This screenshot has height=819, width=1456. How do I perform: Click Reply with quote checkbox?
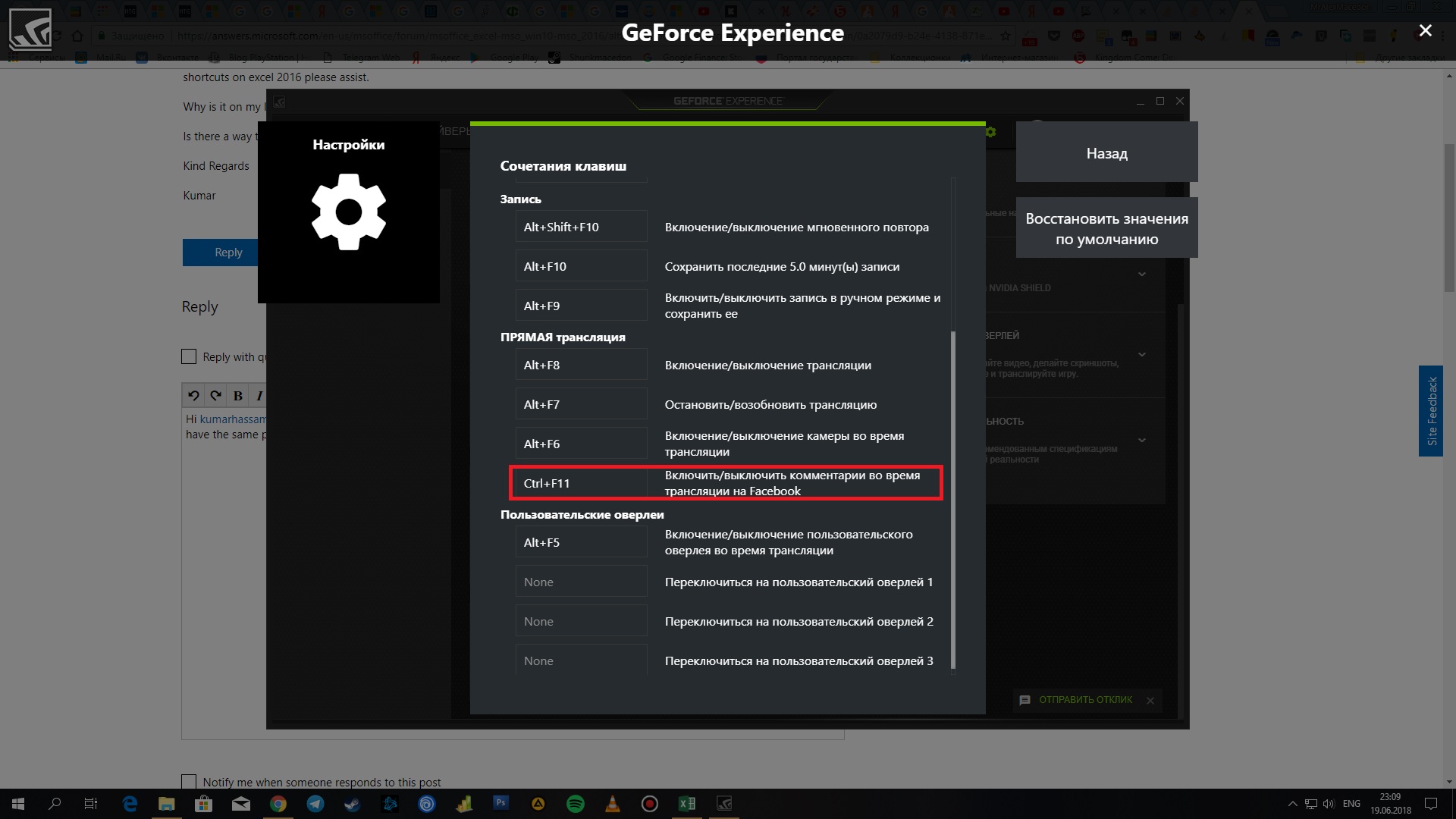pyautogui.click(x=189, y=356)
